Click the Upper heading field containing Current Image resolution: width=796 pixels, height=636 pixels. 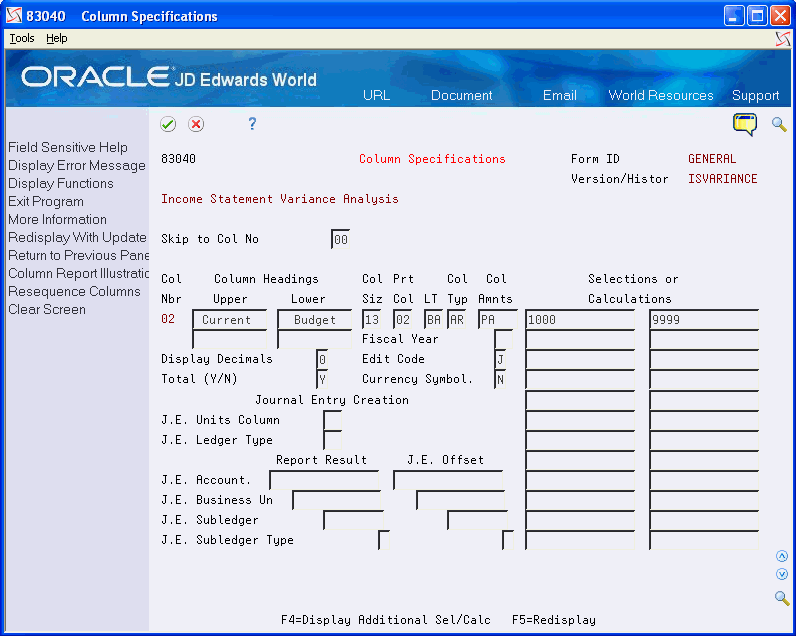click(229, 319)
